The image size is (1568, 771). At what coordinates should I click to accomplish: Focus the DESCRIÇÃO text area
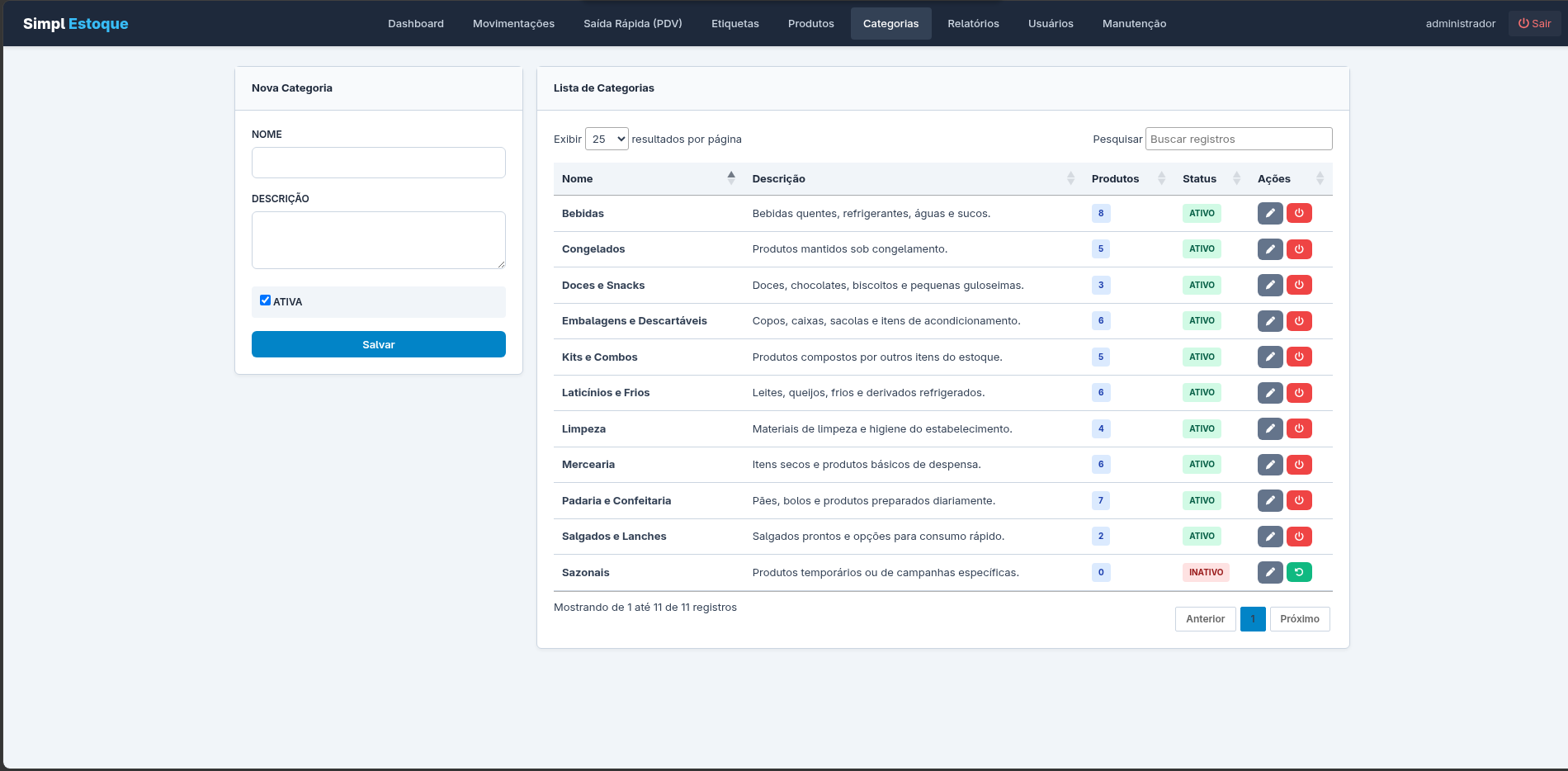point(379,240)
